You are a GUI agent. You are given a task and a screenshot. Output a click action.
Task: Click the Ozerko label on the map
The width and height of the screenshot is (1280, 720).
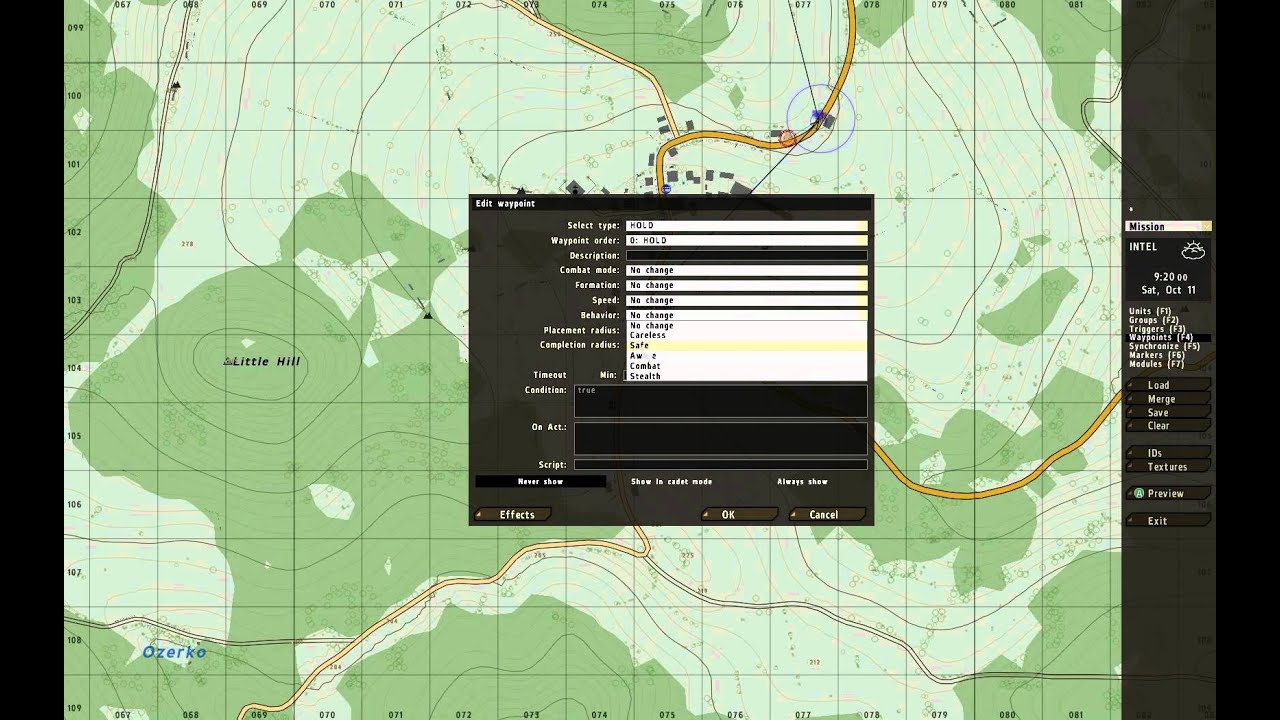coord(174,652)
